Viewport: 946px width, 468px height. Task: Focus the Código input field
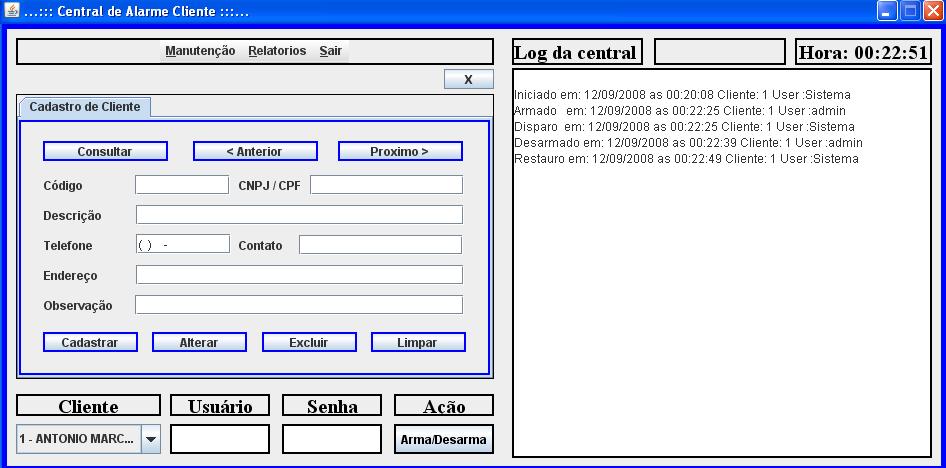tap(182, 185)
